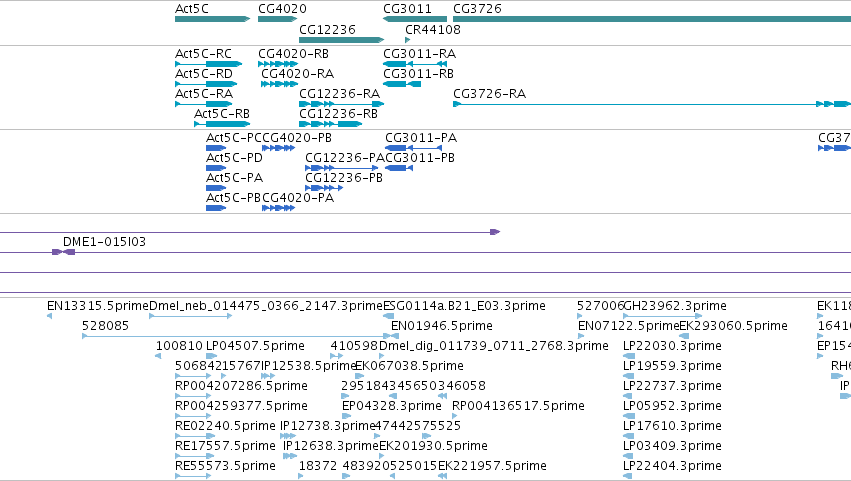The height and width of the screenshot is (481, 851).
Task: Open transcript CG3011-RB label
Action: coord(418,74)
